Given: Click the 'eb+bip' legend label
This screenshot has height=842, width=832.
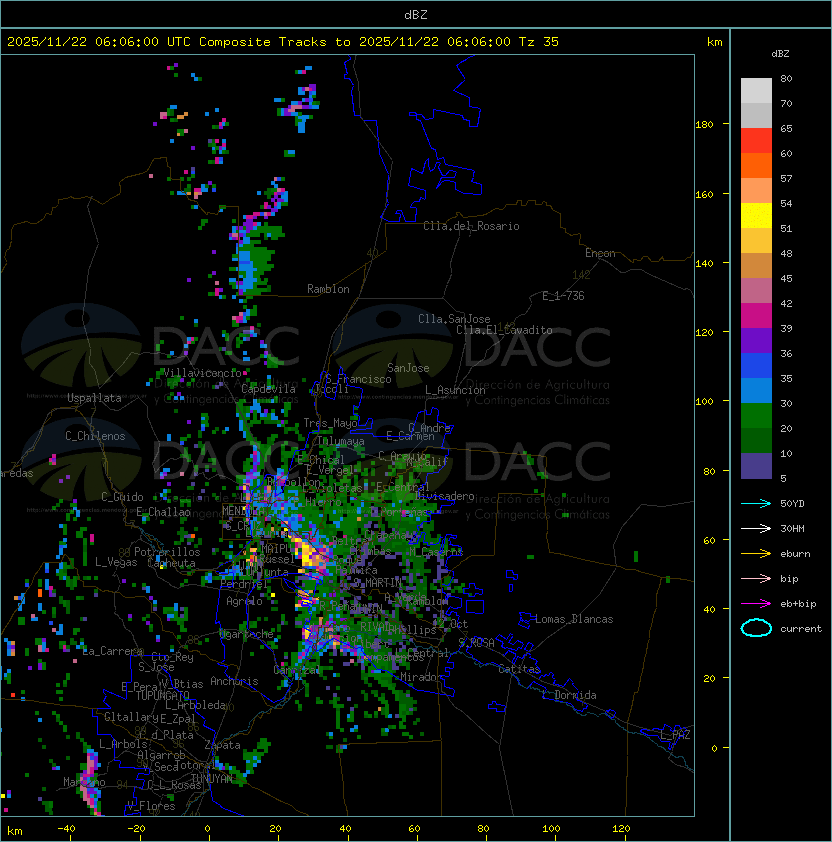Looking at the screenshot, I should 798,604.
